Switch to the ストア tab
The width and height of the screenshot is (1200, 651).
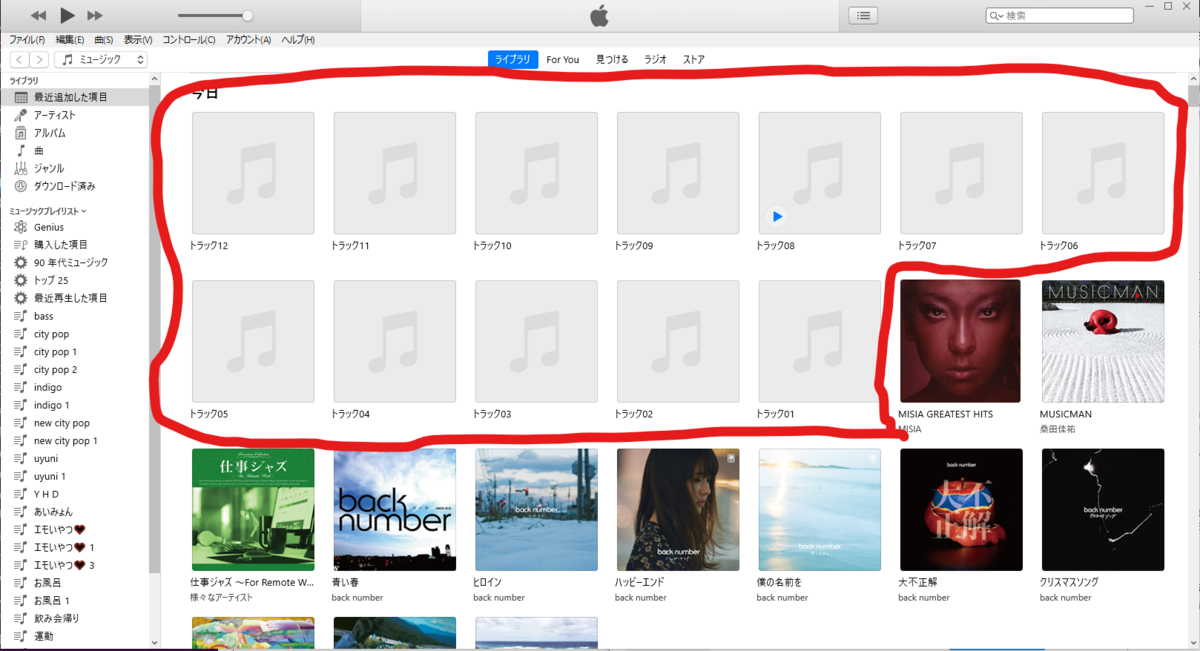(x=694, y=60)
